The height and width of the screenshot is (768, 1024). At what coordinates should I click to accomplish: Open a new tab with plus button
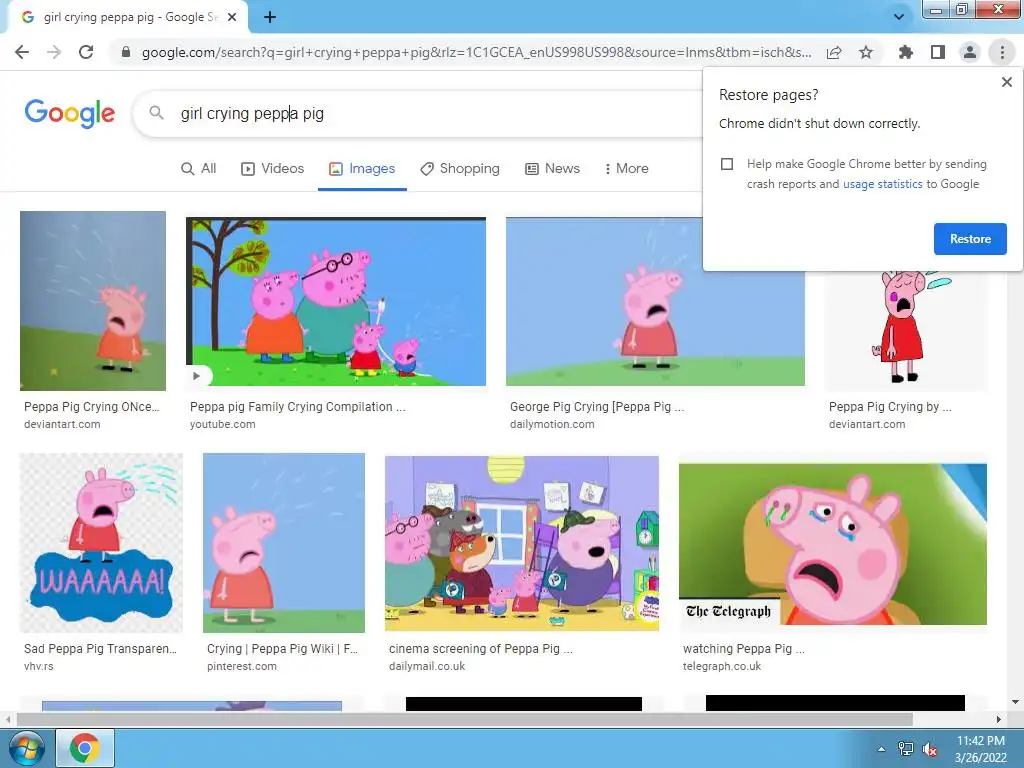[x=270, y=18]
